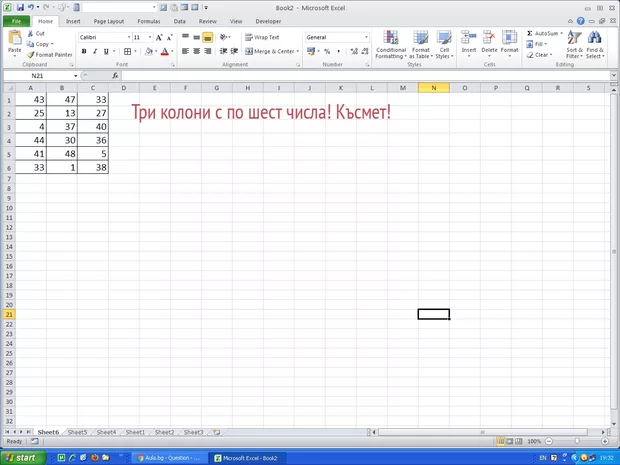Open the Merge & Center dropdown arrow

298,51
